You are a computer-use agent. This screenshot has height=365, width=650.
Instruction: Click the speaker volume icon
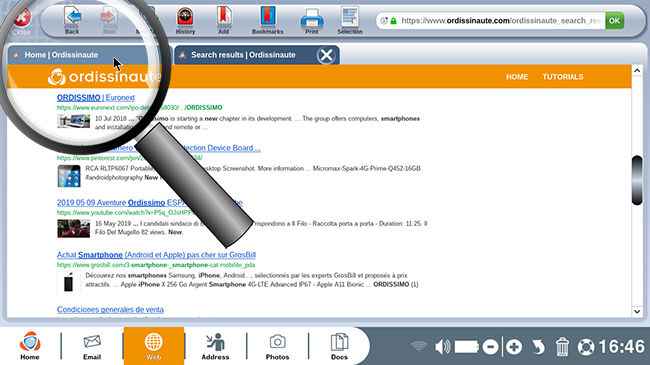[x=443, y=347]
